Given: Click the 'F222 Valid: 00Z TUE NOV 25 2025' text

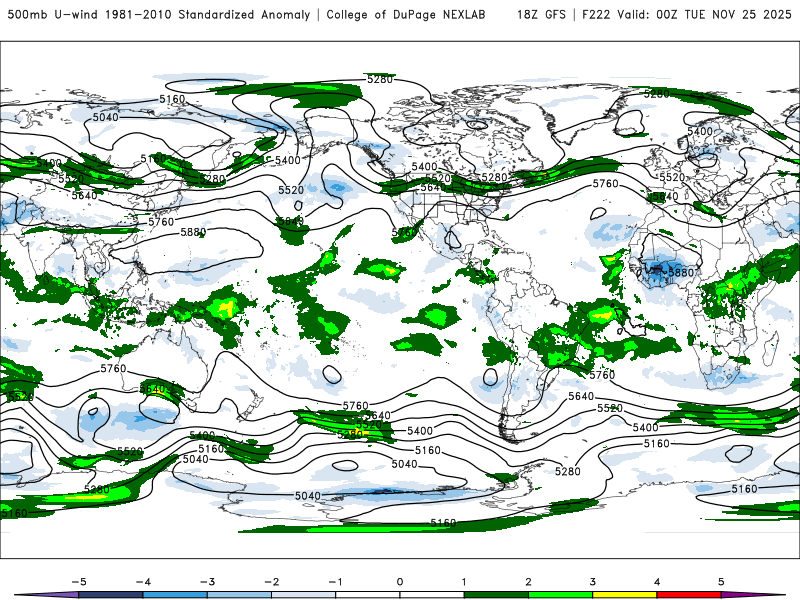Looking at the screenshot, I should click(687, 14).
